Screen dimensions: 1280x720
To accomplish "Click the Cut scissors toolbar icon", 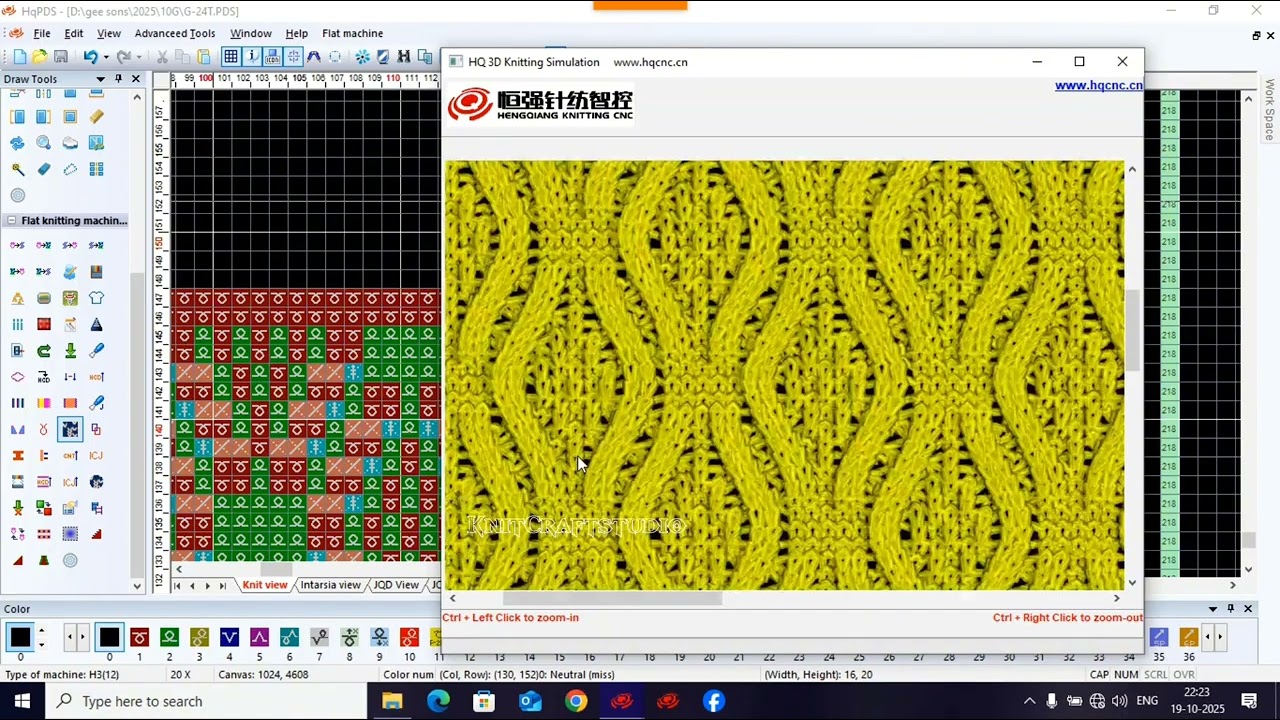I will tap(162, 57).
